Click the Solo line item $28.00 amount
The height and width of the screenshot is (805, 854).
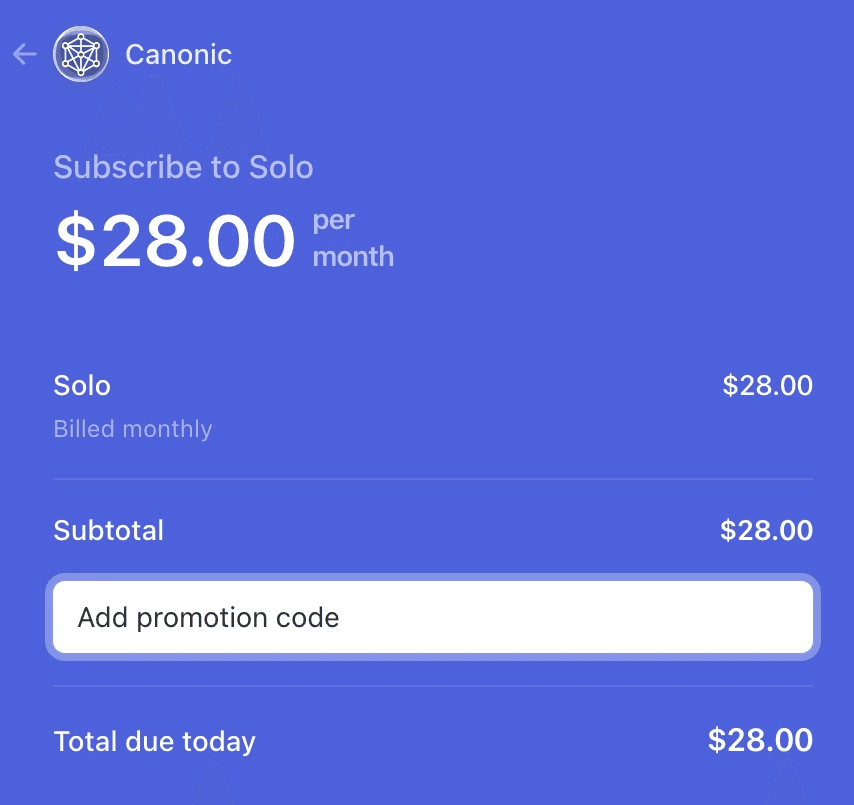(767, 386)
